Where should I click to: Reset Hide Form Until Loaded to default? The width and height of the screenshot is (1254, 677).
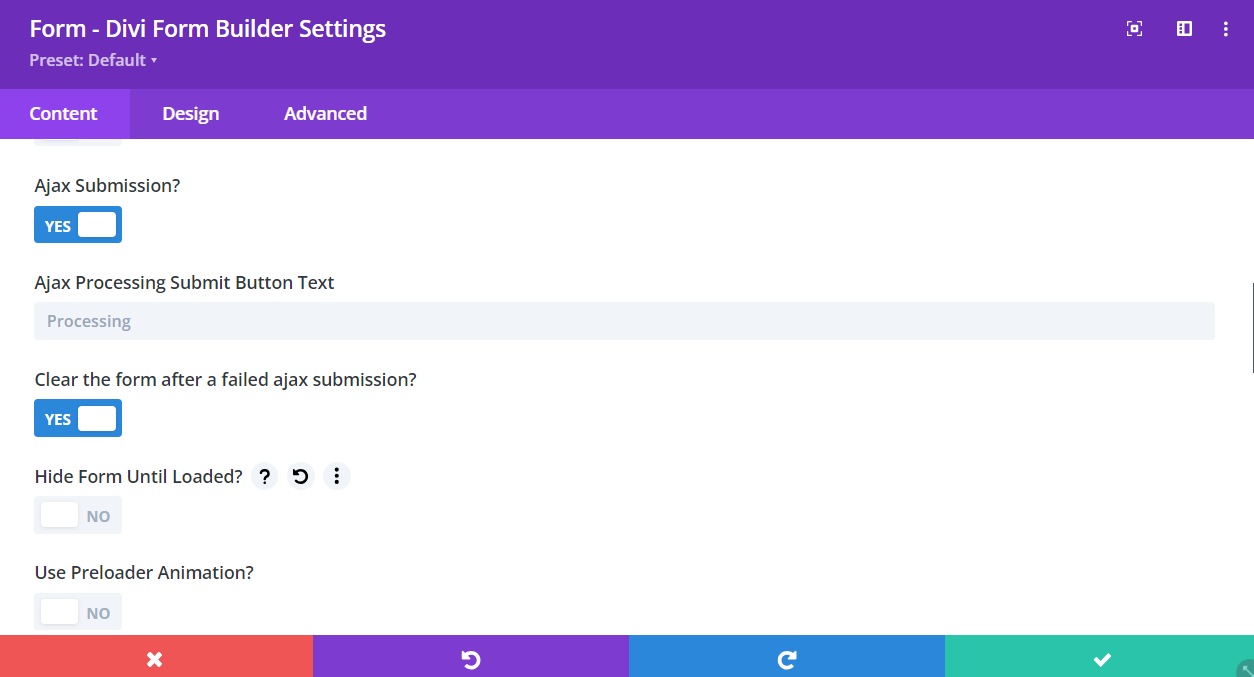(300, 476)
